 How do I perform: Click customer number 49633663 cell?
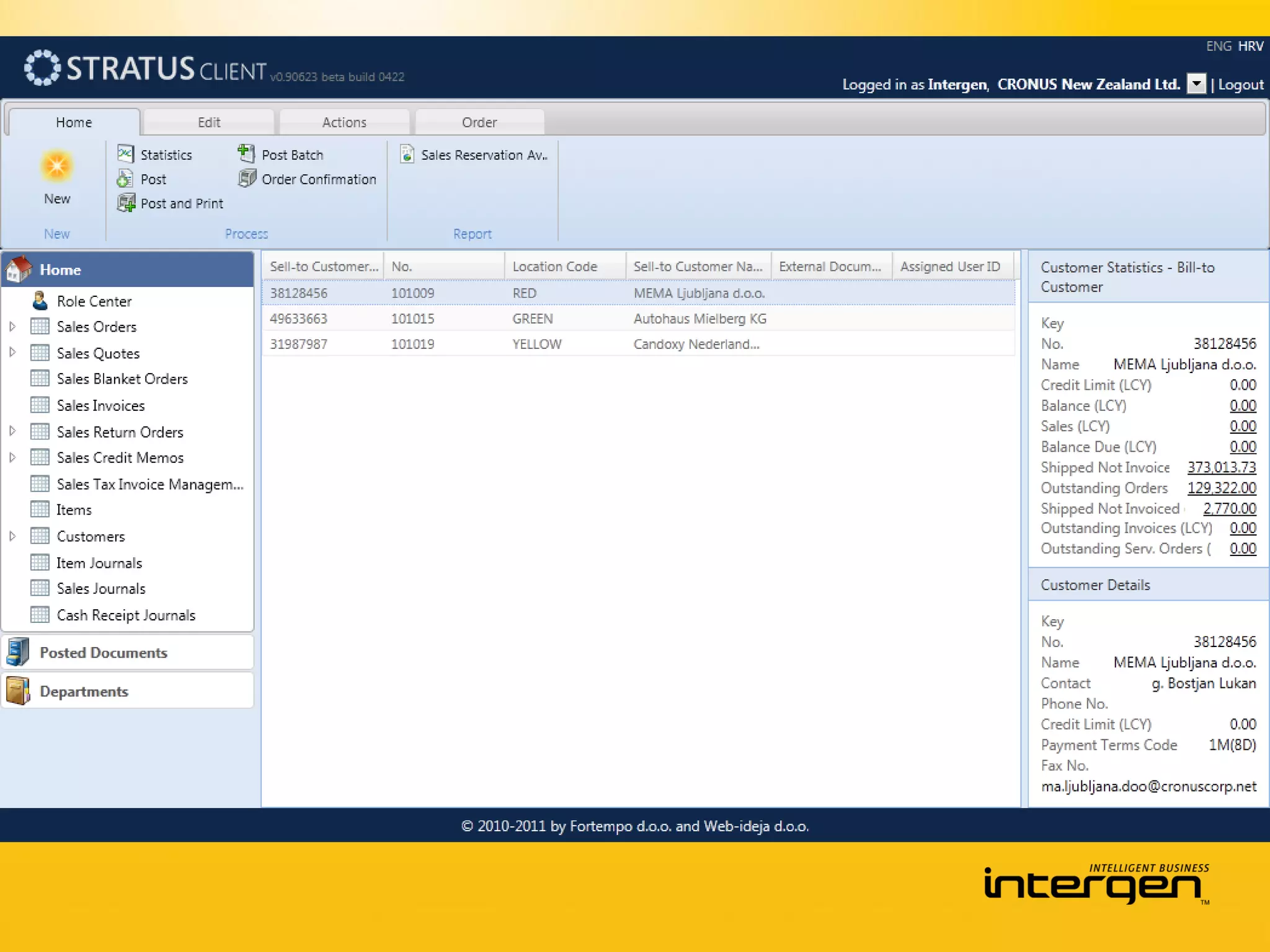298,319
